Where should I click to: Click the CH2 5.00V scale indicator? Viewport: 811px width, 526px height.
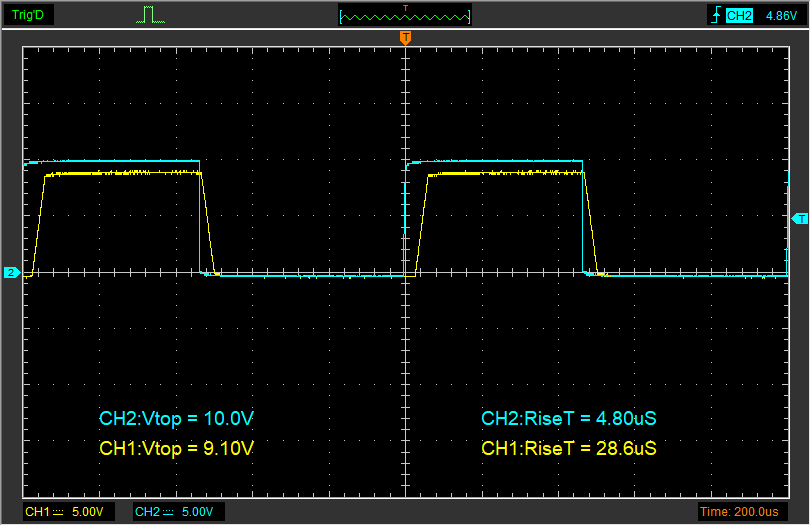[178, 512]
